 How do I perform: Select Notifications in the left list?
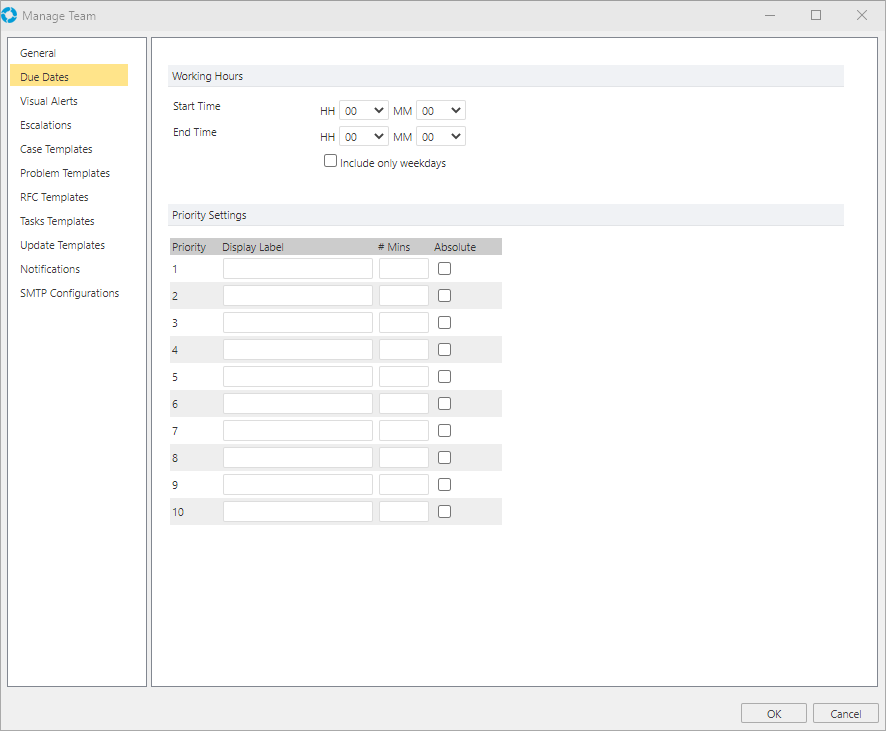[50, 269]
